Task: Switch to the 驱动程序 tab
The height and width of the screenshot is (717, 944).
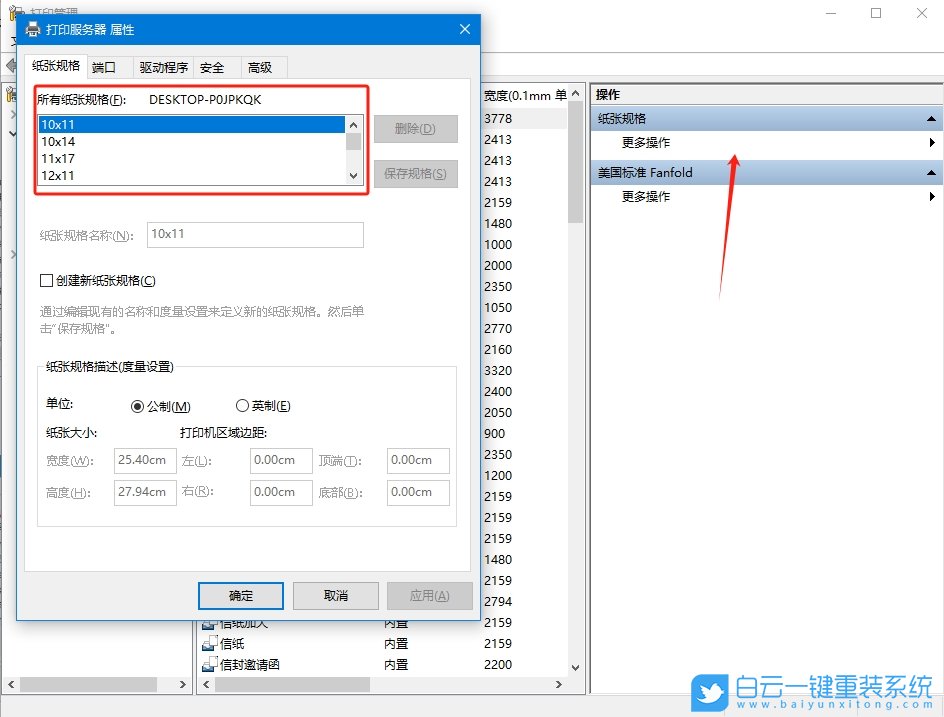Action: tap(166, 66)
